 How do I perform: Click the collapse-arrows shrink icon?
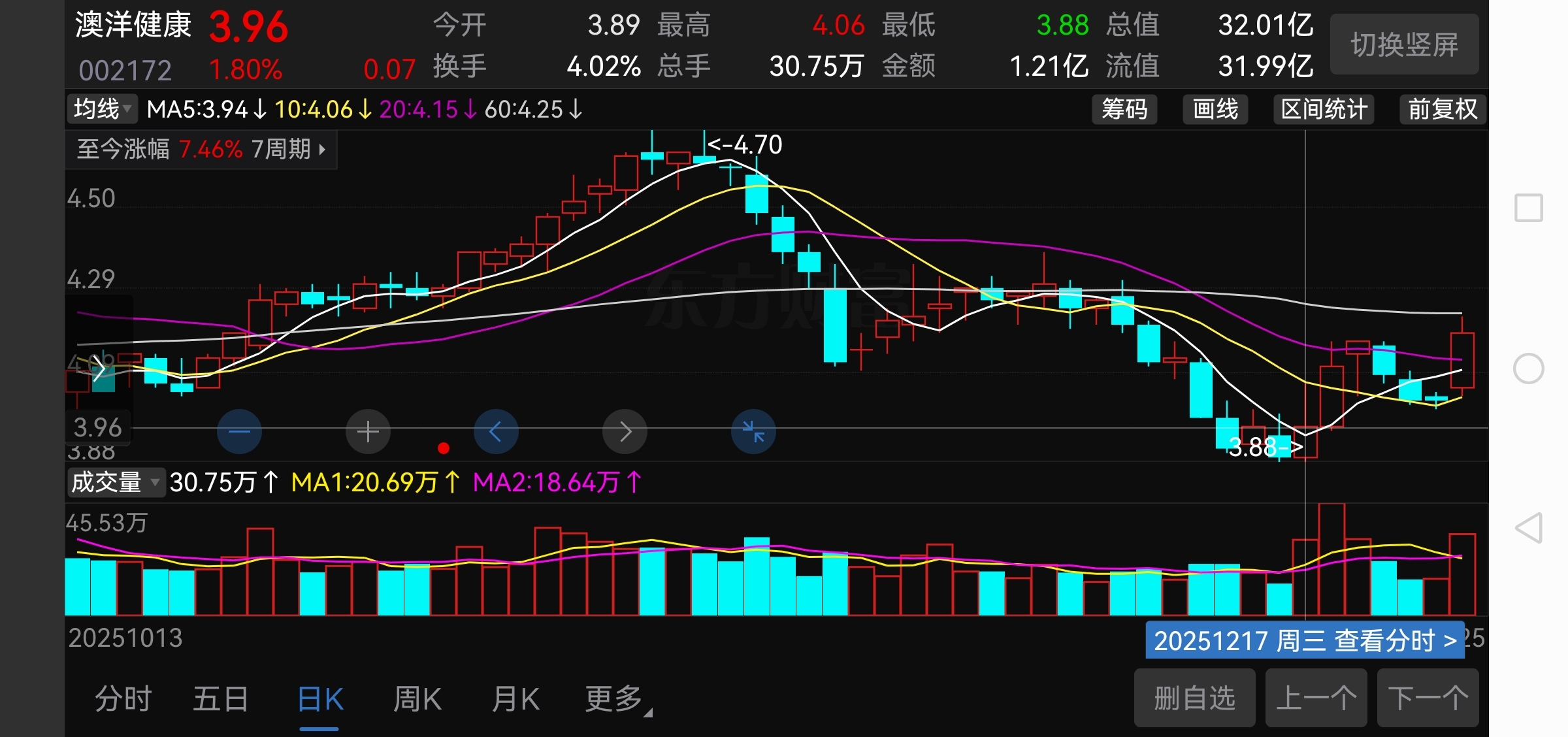[753, 432]
